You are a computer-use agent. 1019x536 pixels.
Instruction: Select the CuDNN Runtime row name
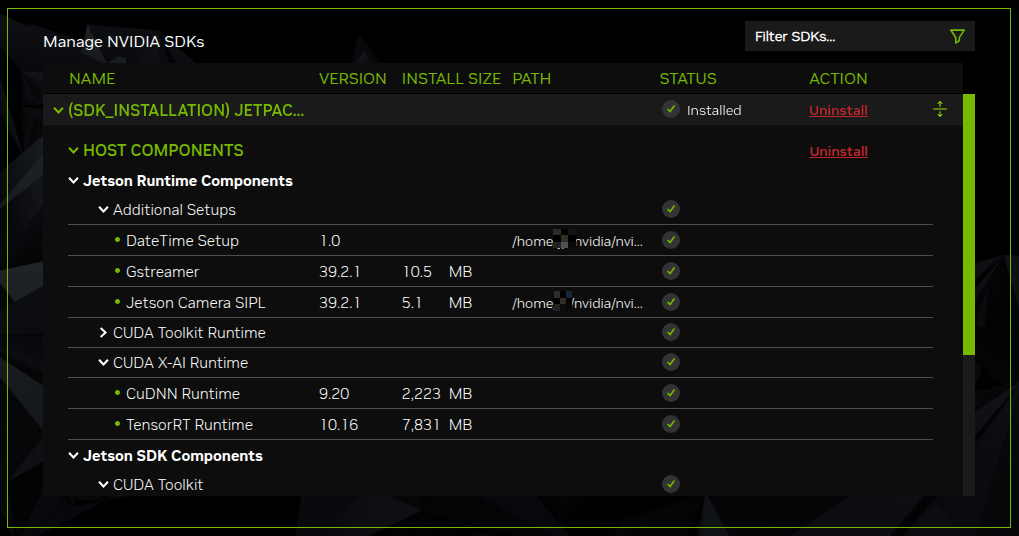pyautogui.click(x=183, y=394)
